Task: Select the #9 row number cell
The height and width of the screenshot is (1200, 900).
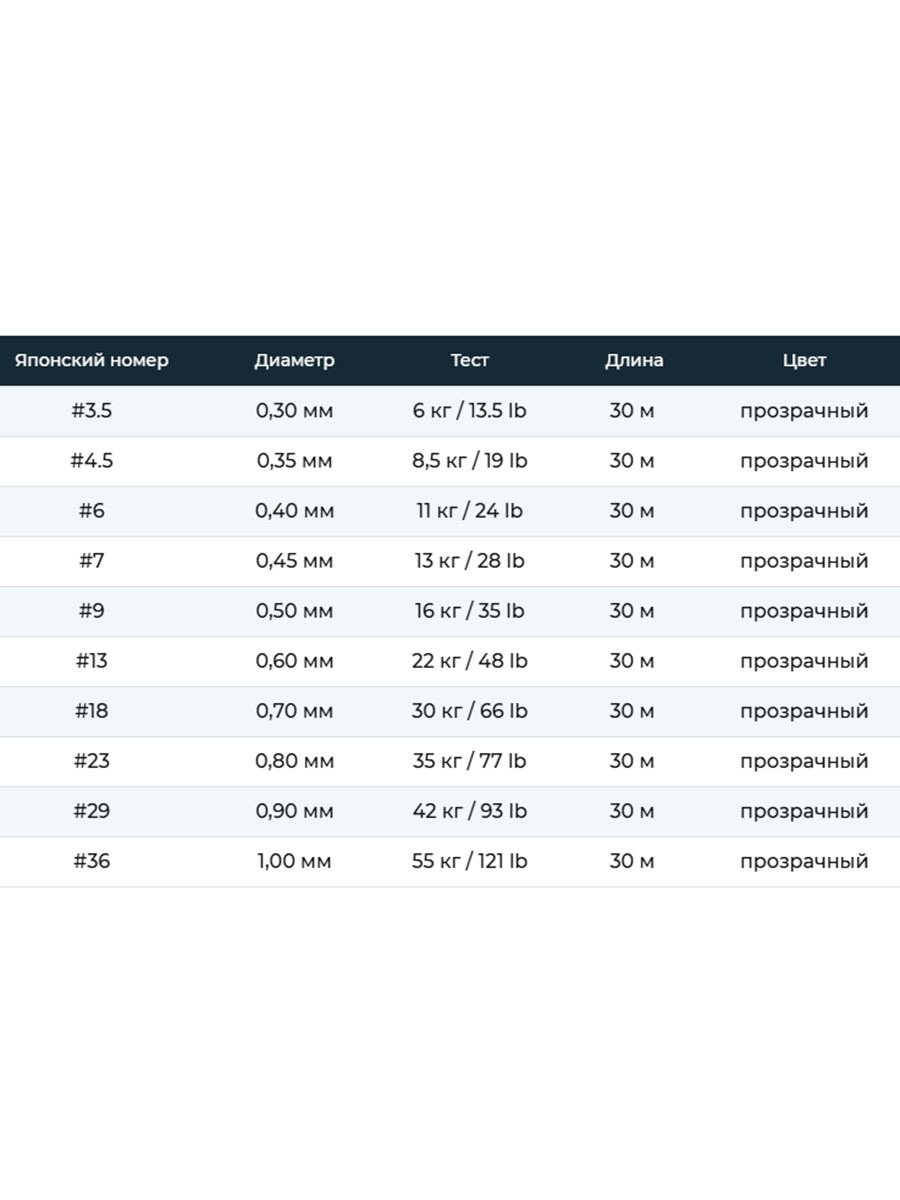Action: pyautogui.click(x=92, y=611)
